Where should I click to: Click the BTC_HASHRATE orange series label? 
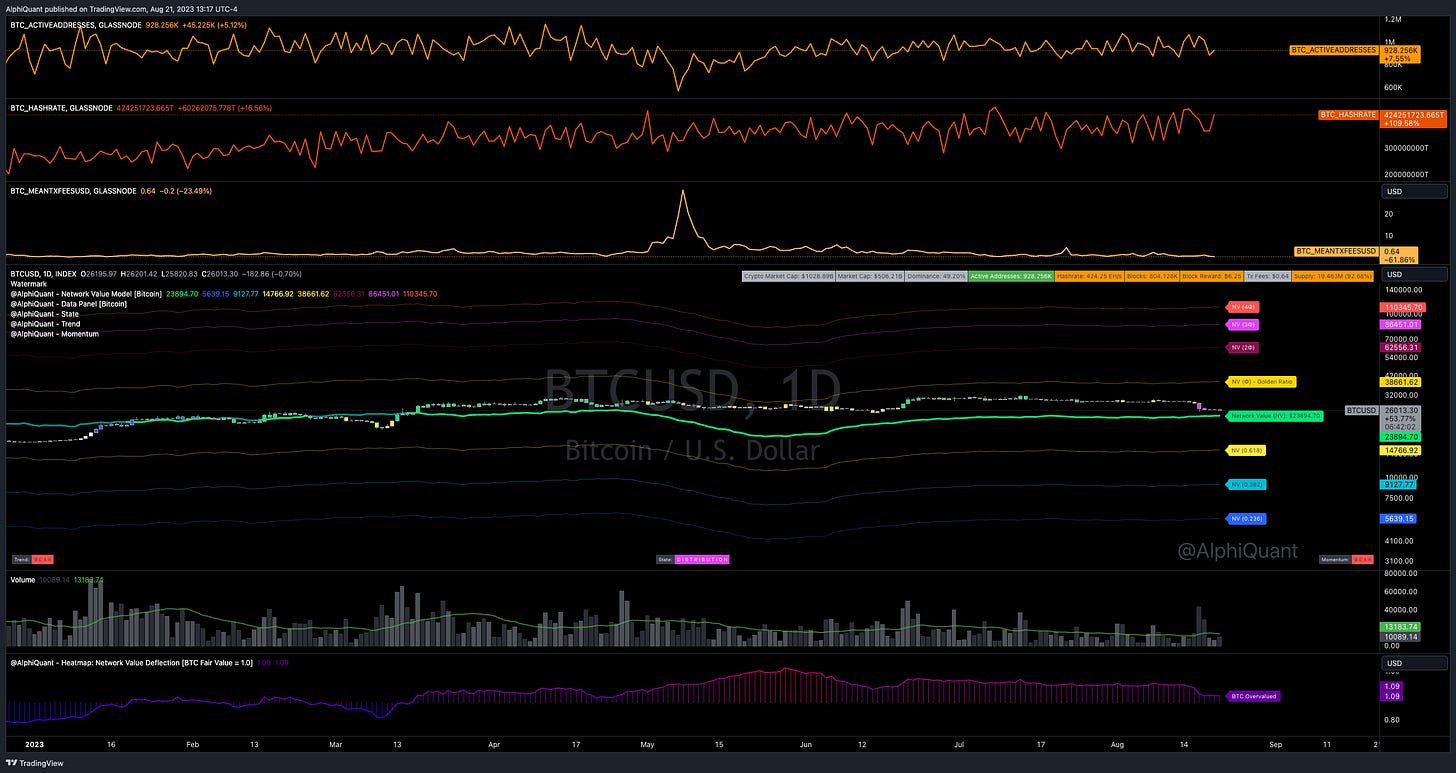(x=1348, y=115)
